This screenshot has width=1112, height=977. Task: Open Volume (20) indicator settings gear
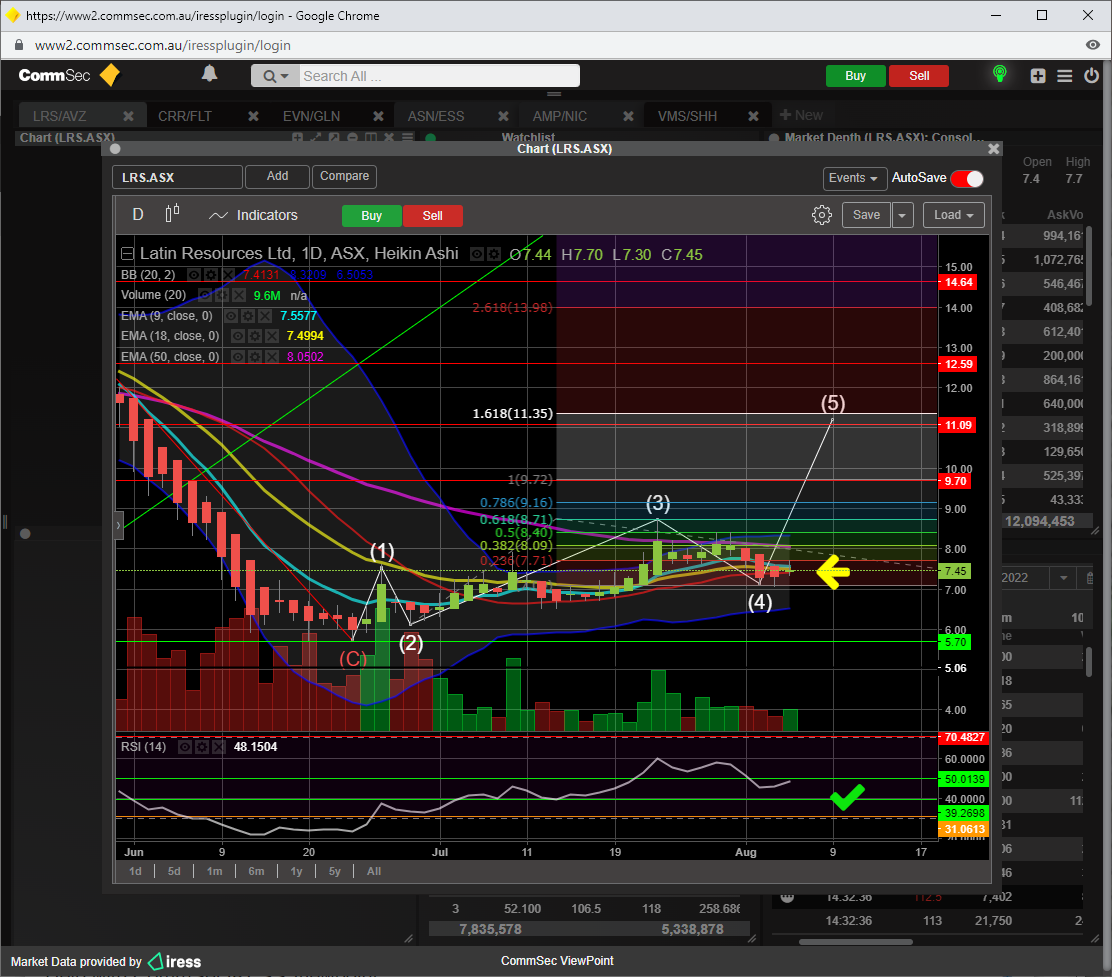(222, 295)
